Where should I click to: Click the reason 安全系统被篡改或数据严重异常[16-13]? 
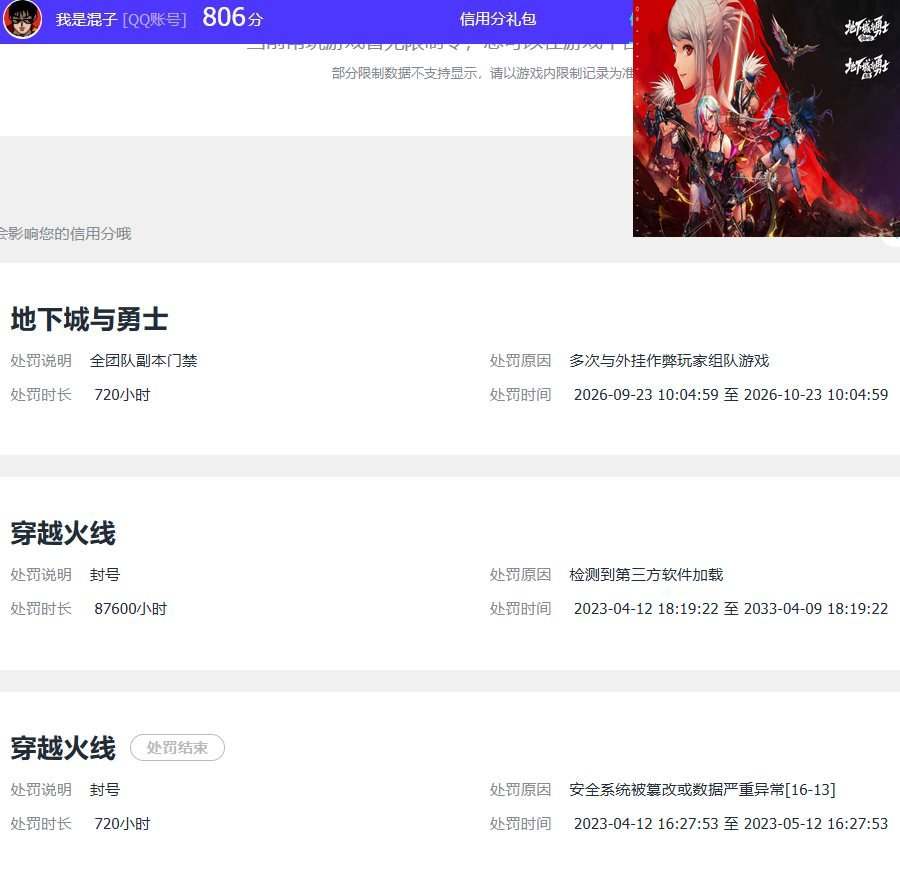702,790
